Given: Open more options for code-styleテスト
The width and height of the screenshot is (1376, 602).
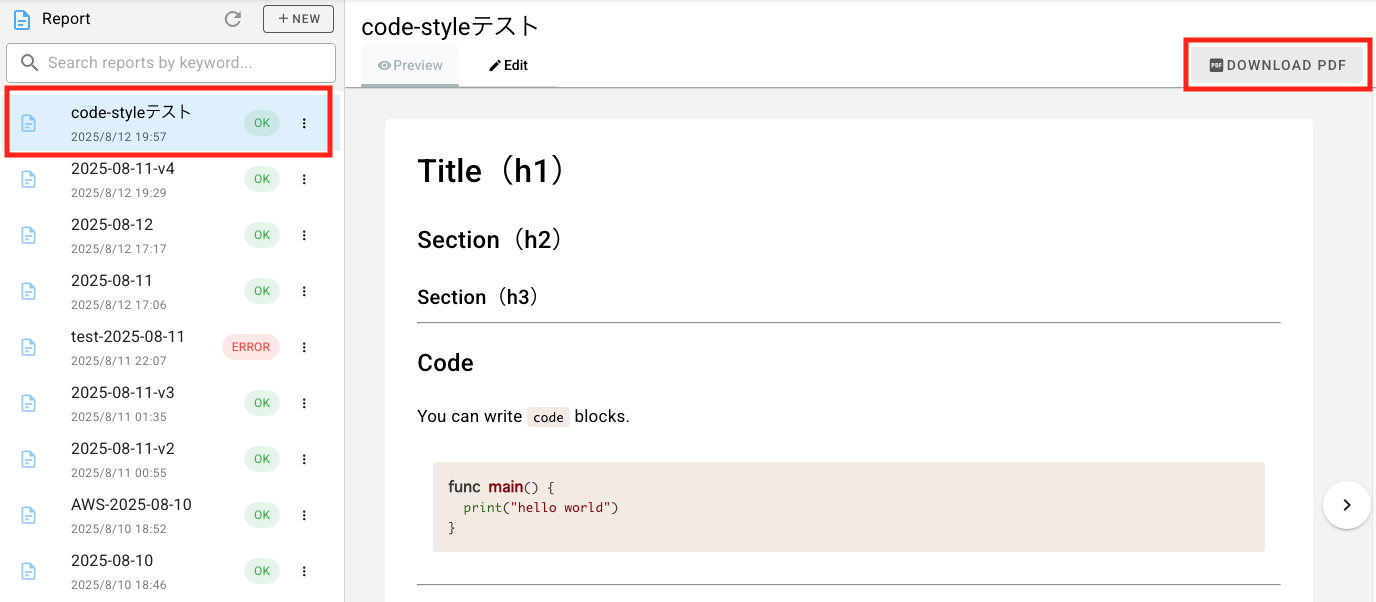Looking at the screenshot, I should (x=305, y=124).
